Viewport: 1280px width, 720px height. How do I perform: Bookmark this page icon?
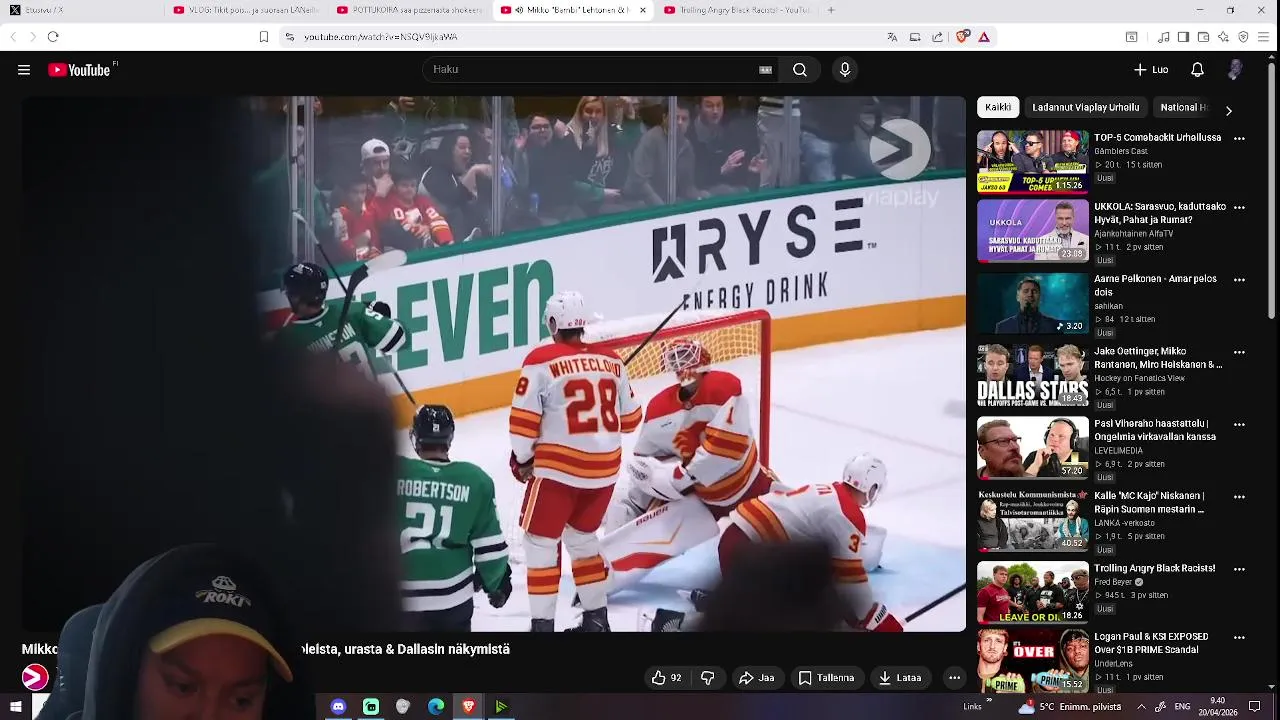coord(264,37)
